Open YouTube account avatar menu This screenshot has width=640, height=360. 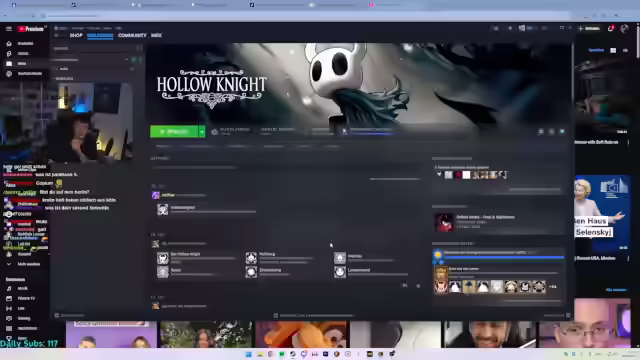[x=624, y=29]
